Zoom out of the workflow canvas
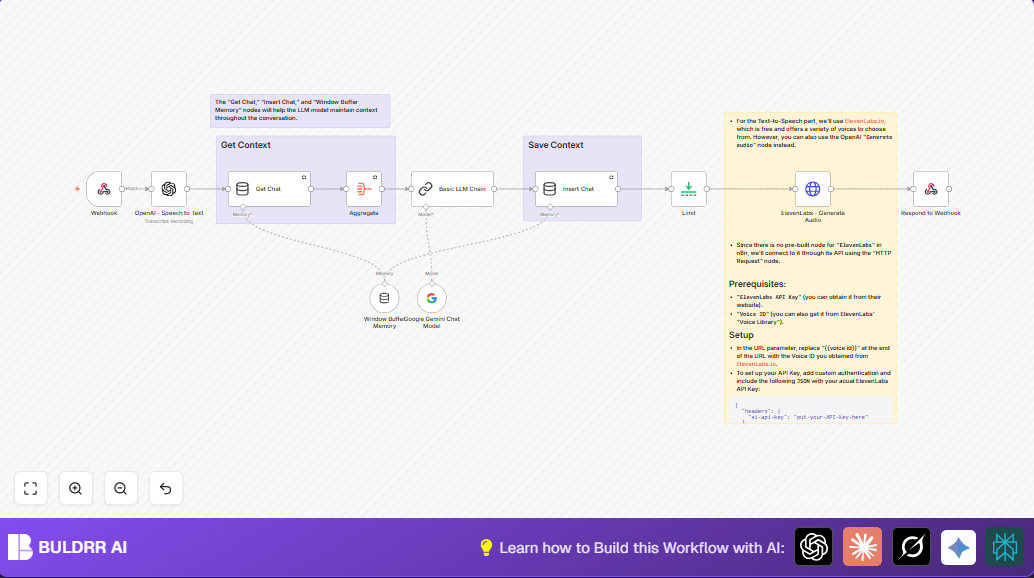Viewport: 1034px width, 578px height. point(121,488)
